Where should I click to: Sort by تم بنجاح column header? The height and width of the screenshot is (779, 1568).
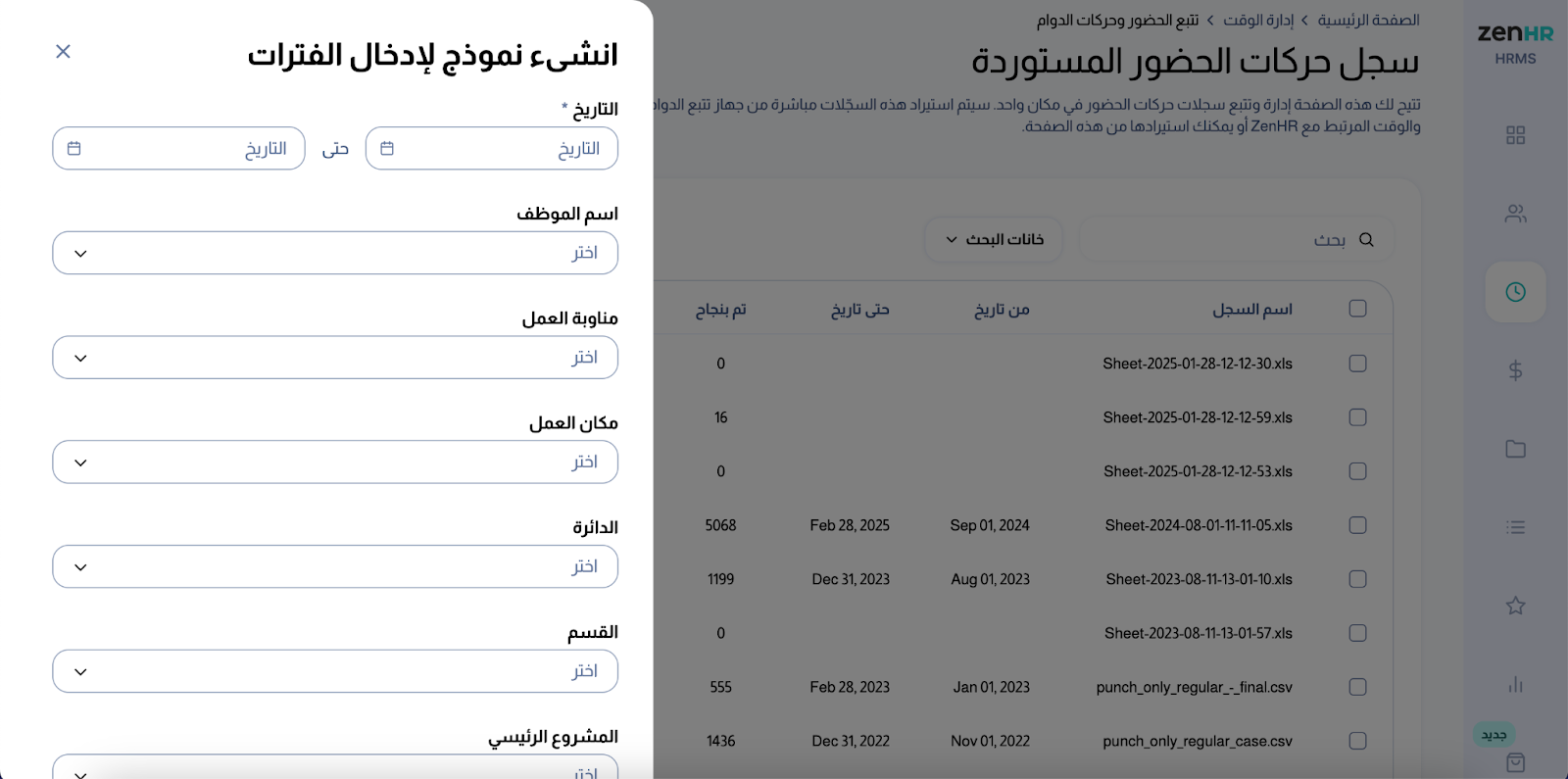721,310
